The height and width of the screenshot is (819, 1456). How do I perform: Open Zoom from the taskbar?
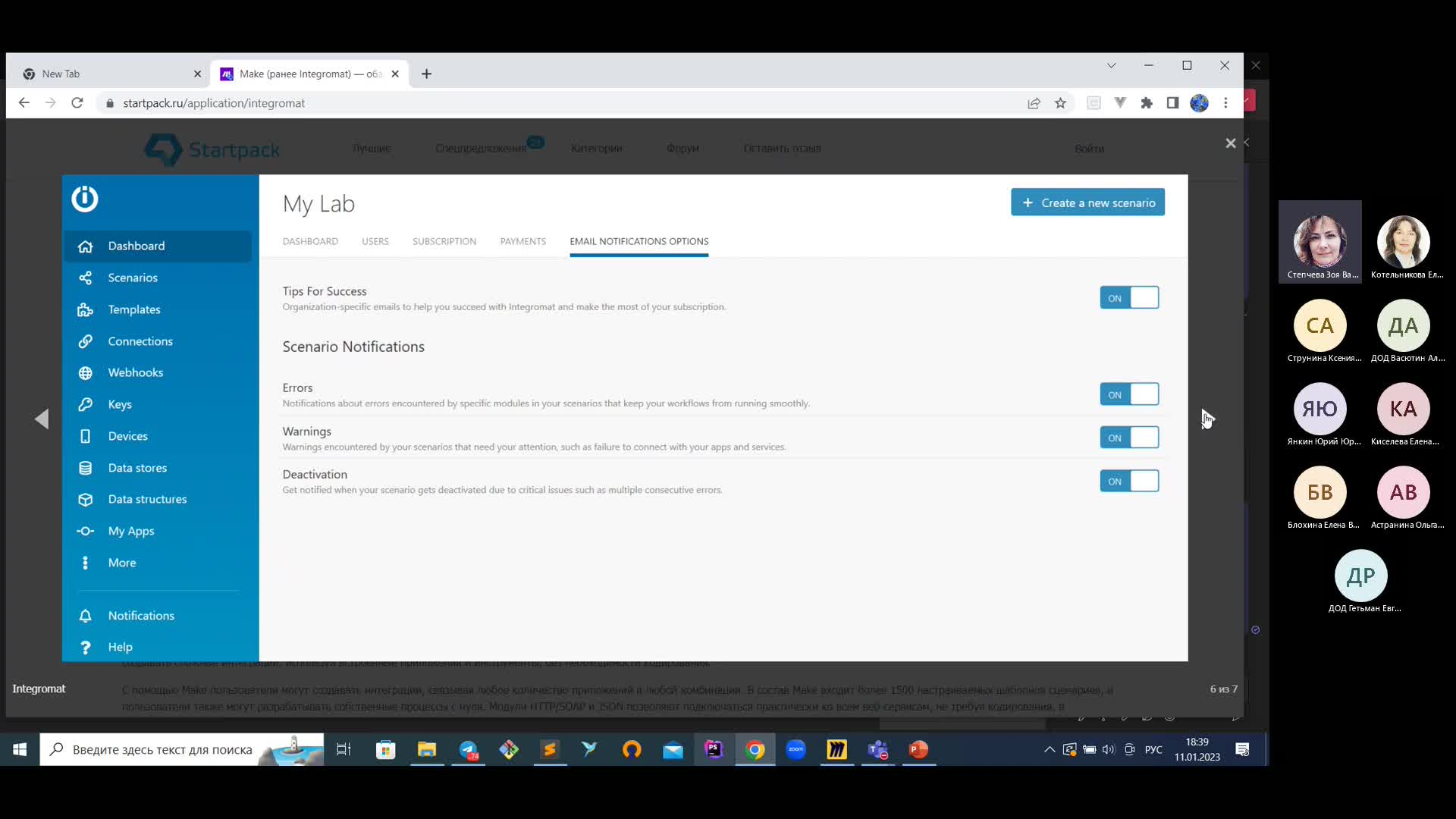coord(795,750)
